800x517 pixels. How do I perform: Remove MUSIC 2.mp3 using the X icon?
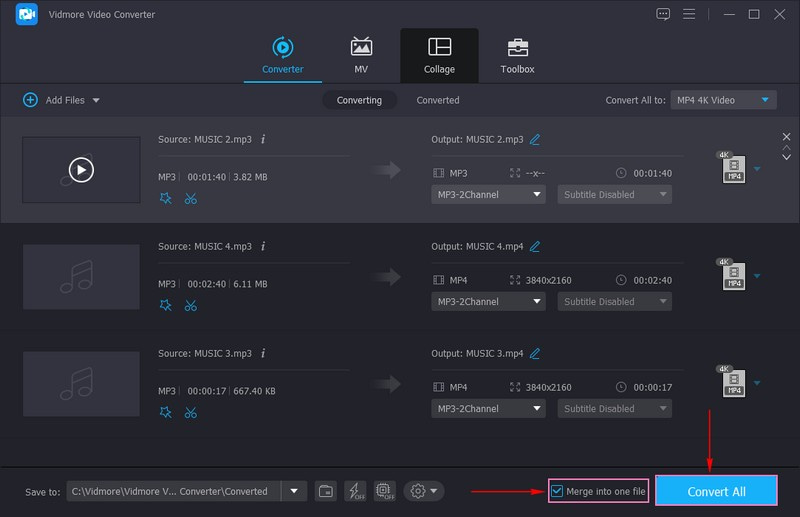click(786, 137)
